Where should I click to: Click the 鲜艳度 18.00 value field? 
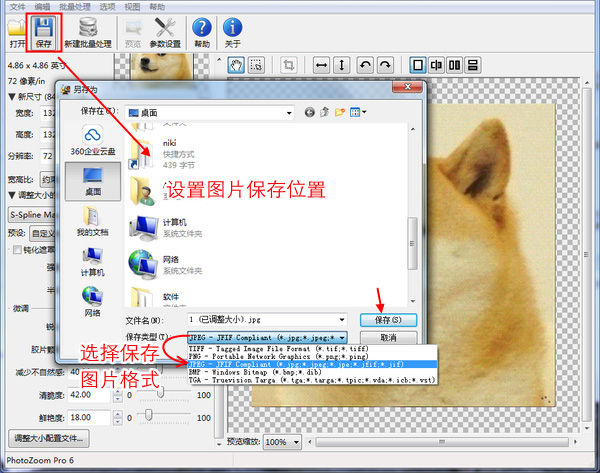tap(89, 418)
